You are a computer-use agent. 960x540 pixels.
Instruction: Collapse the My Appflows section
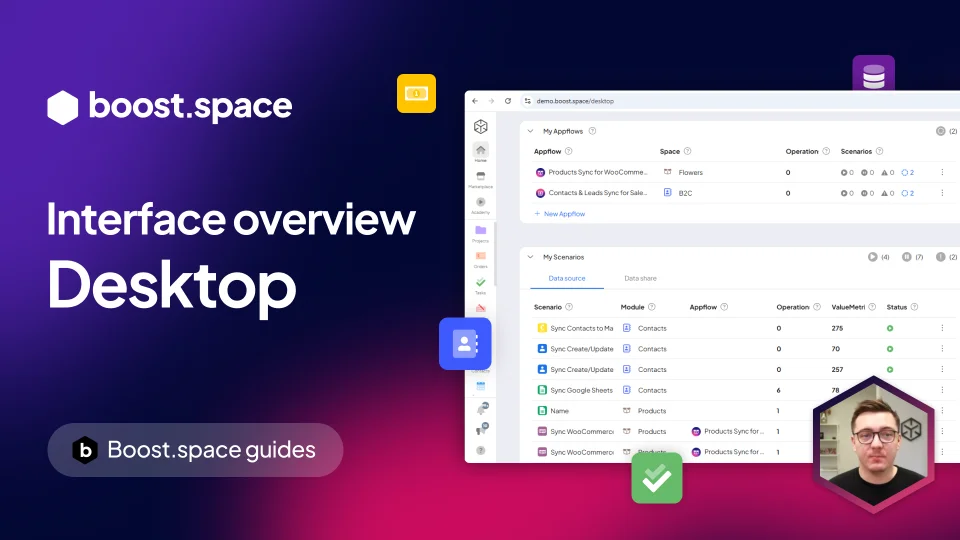[530, 131]
